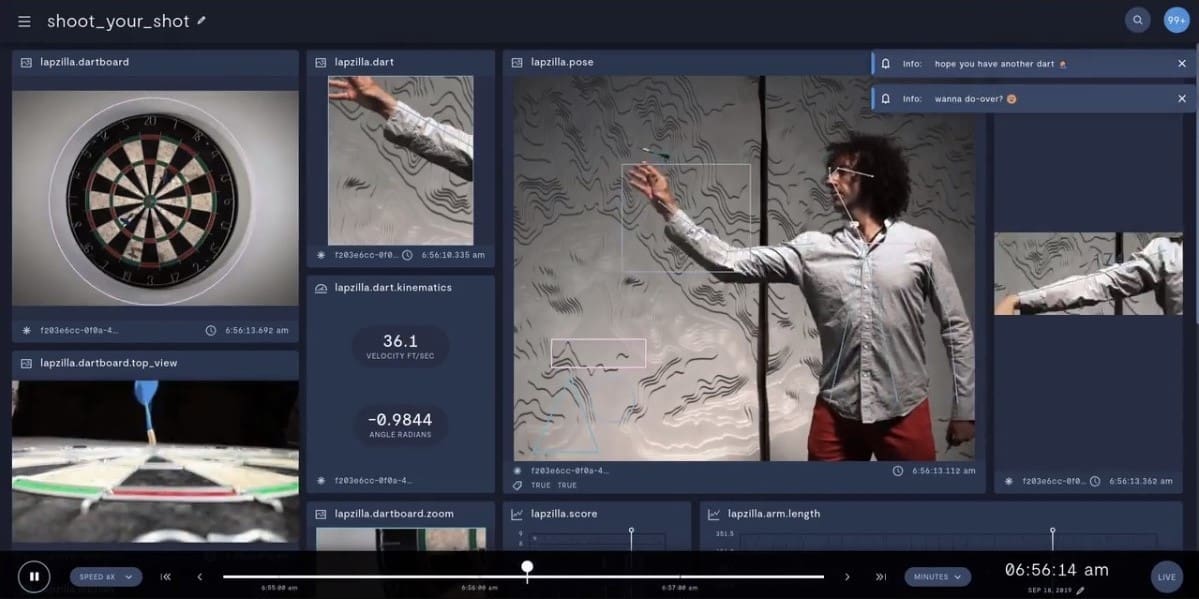Click the 6:56:13.692 am timestamp

click(x=257, y=330)
